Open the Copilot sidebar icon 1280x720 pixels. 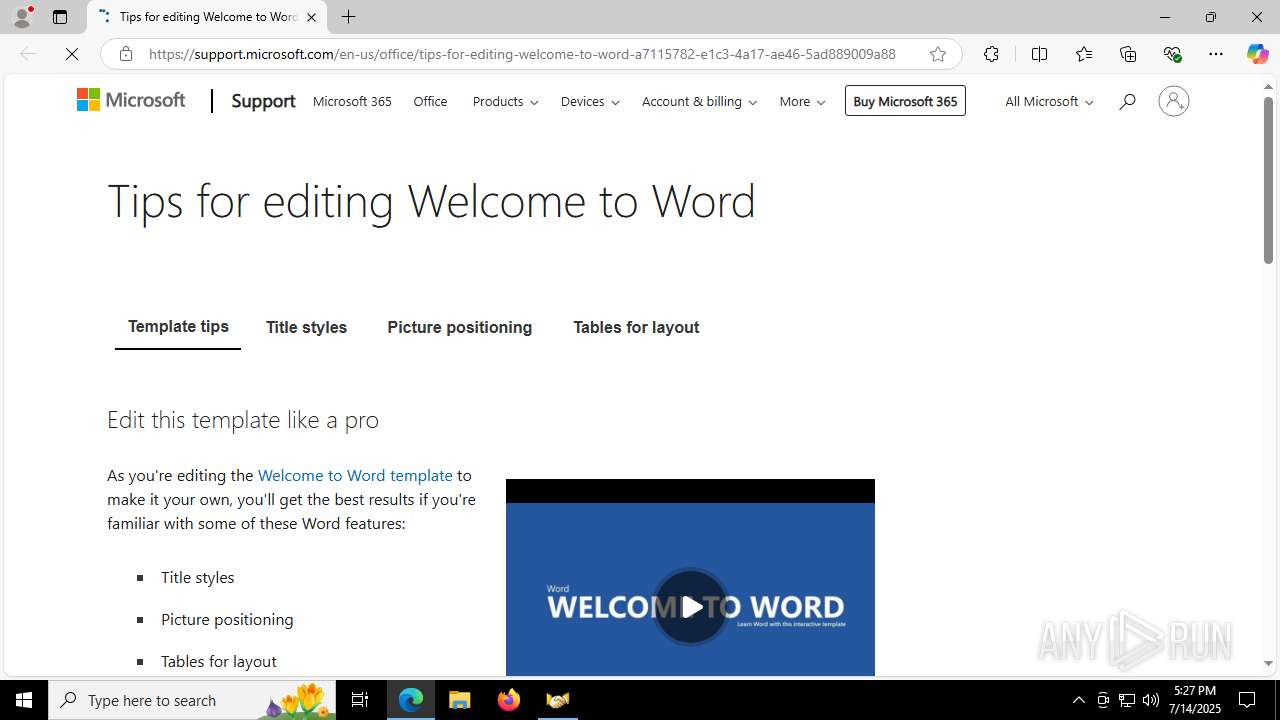click(x=1257, y=54)
